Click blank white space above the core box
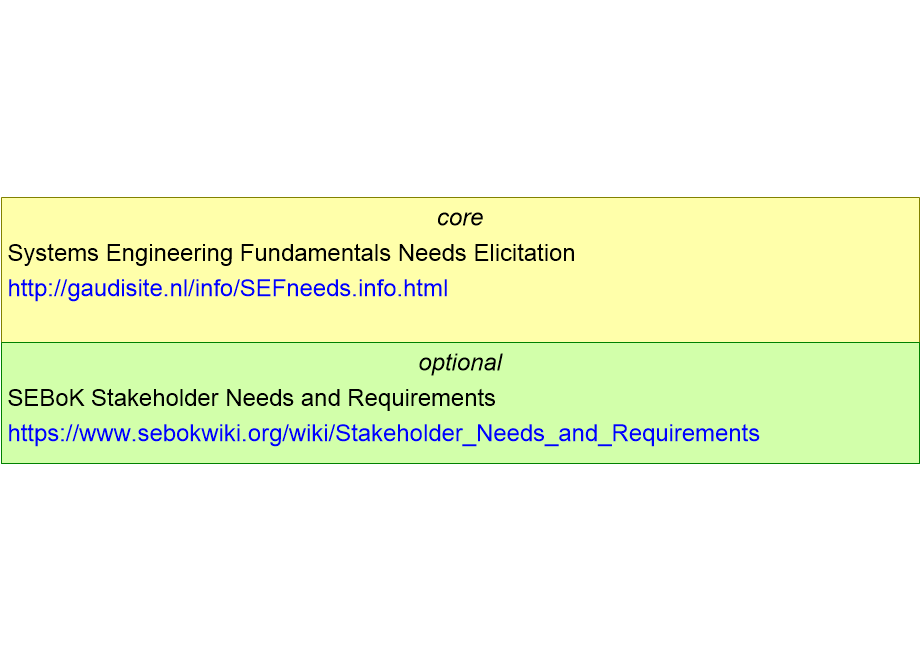 pos(460,99)
